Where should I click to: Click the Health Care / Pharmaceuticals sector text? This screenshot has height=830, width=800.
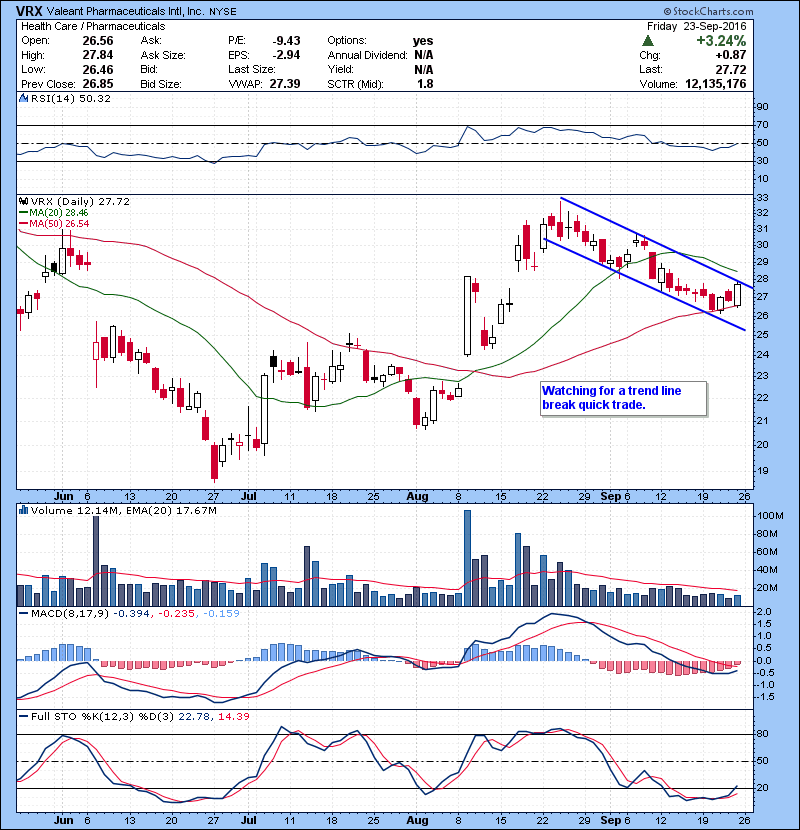[93, 26]
